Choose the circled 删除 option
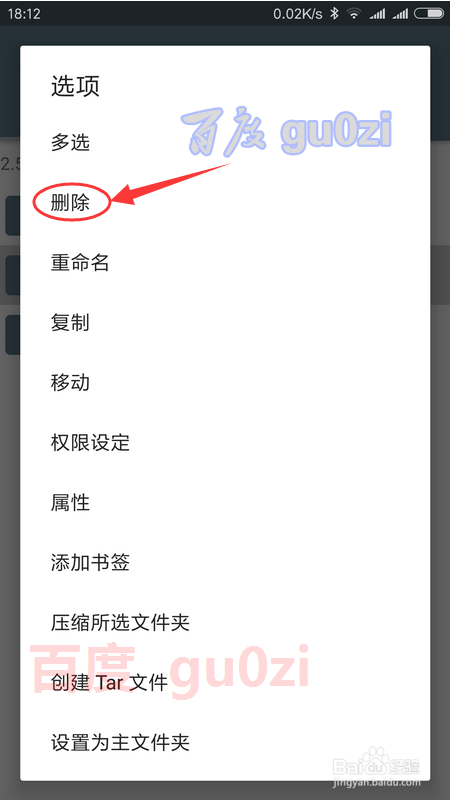The height and width of the screenshot is (800, 450). tap(225, 203)
